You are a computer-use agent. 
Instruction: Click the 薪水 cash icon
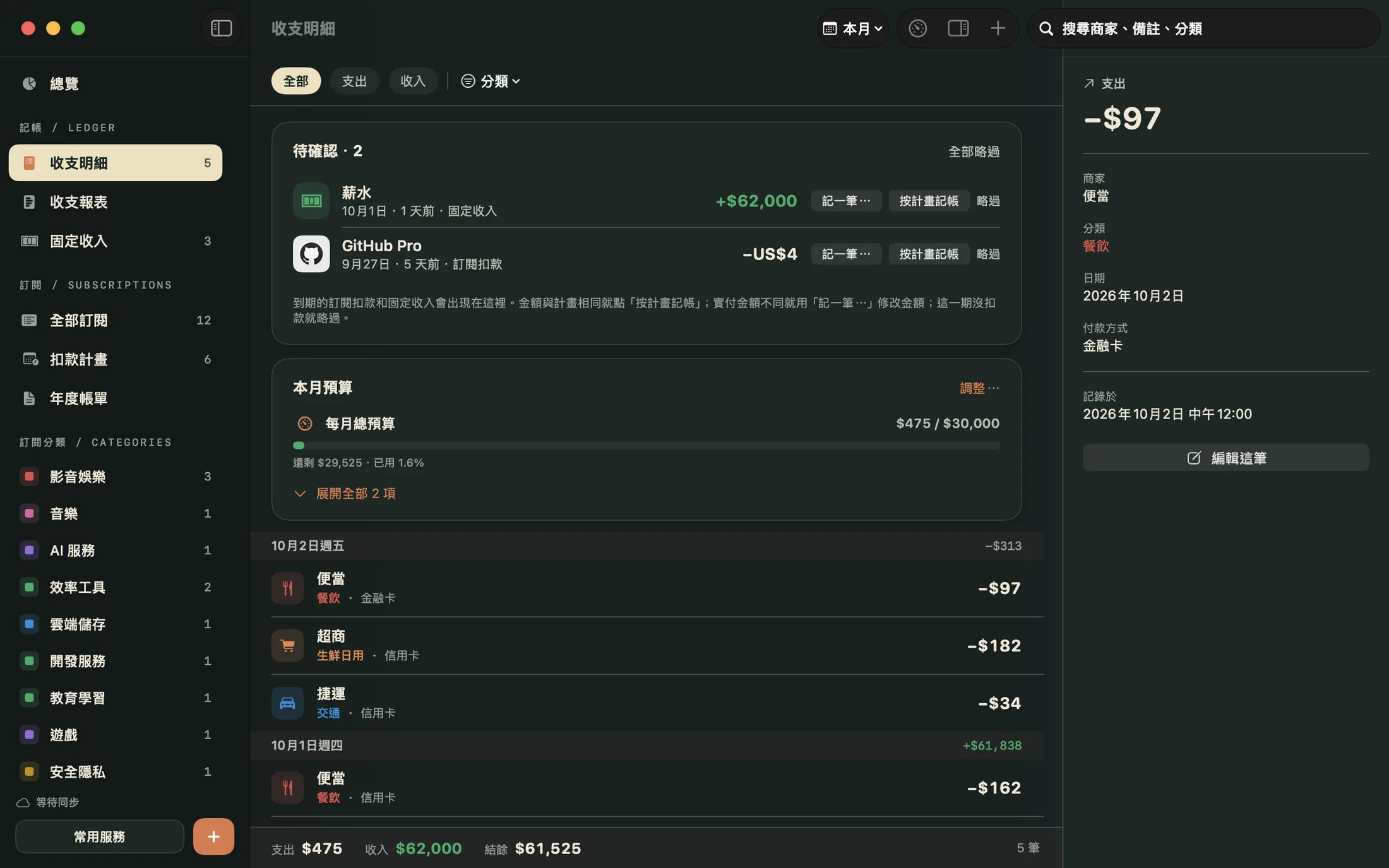311,201
